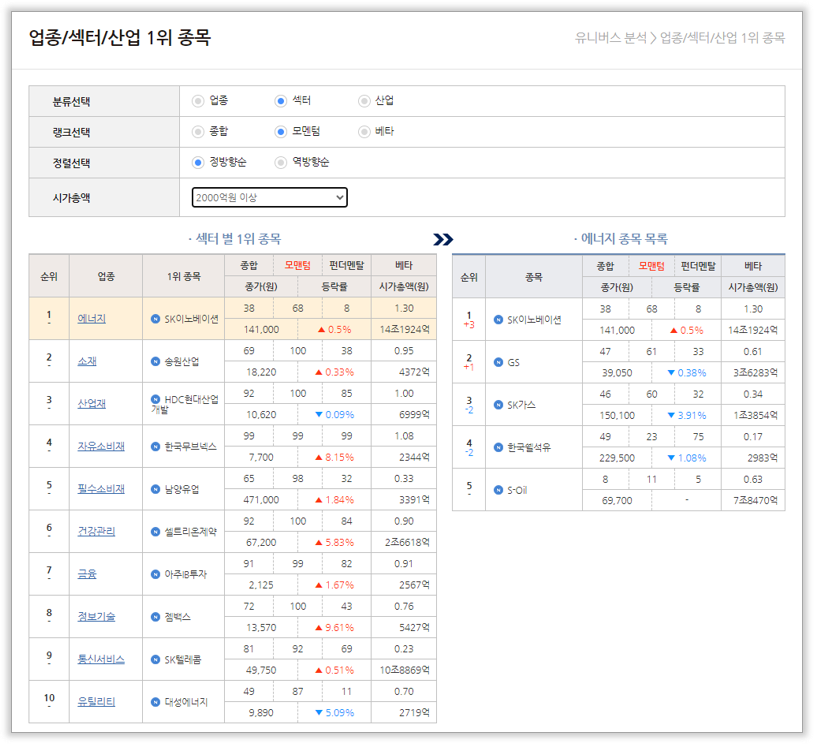Click the 모멘텀 column header in sector table
Image resolution: width=814 pixels, height=744 pixels.
click(x=298, y=265)
